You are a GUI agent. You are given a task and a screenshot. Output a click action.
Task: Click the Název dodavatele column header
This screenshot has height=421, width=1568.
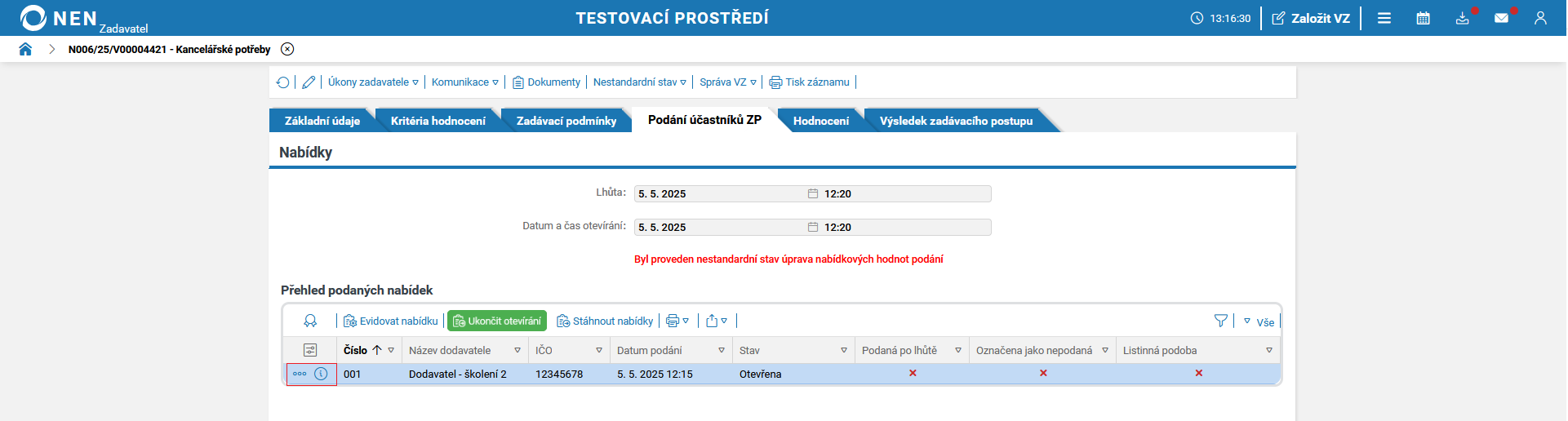click(450, 351)
